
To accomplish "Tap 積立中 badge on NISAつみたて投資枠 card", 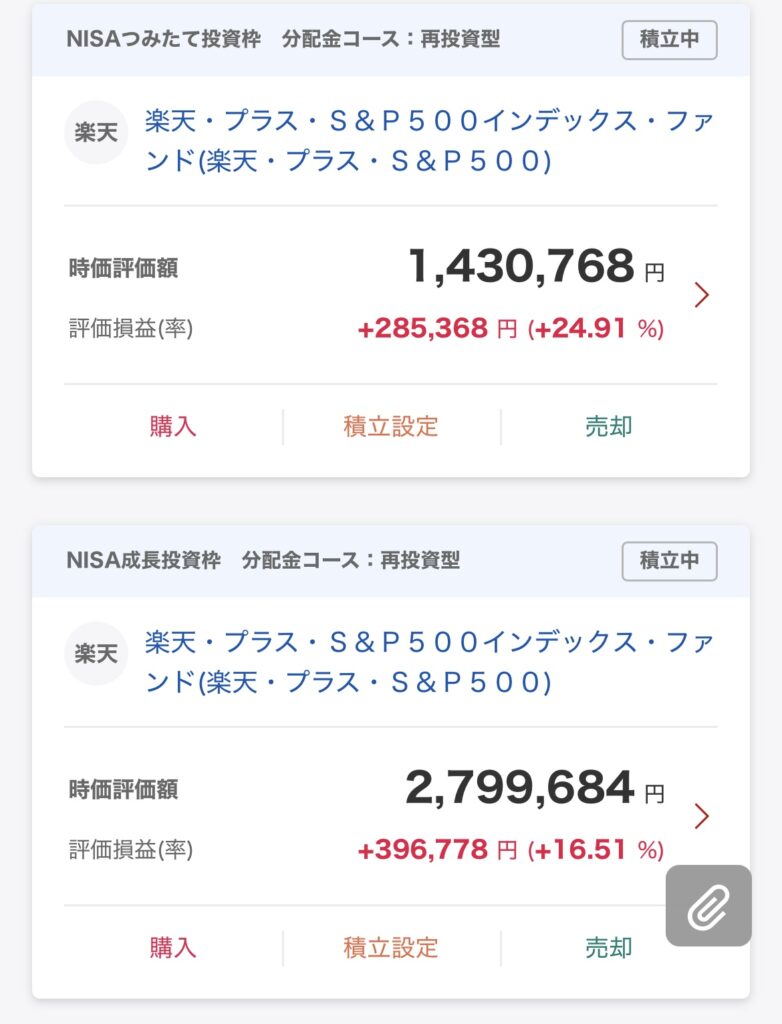I will [x=669, y=40].
